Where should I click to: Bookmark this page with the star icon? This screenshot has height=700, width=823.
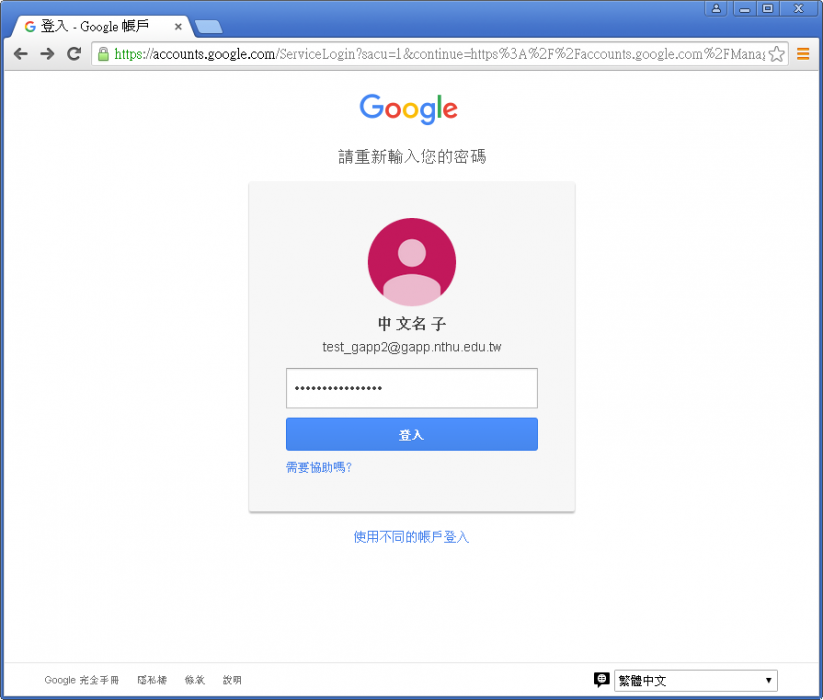776,54
